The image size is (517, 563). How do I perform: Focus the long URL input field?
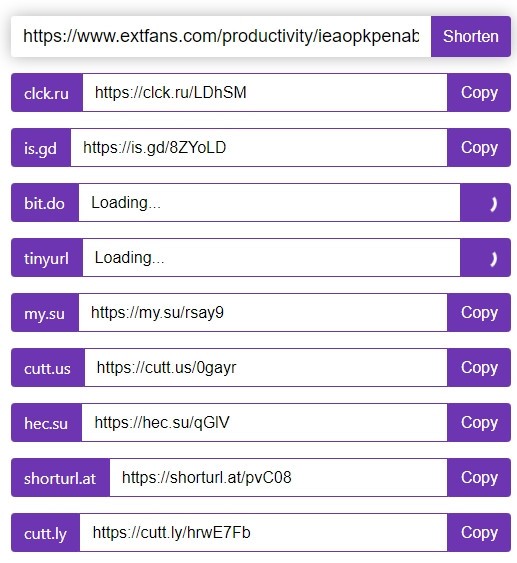click(221, 36)
